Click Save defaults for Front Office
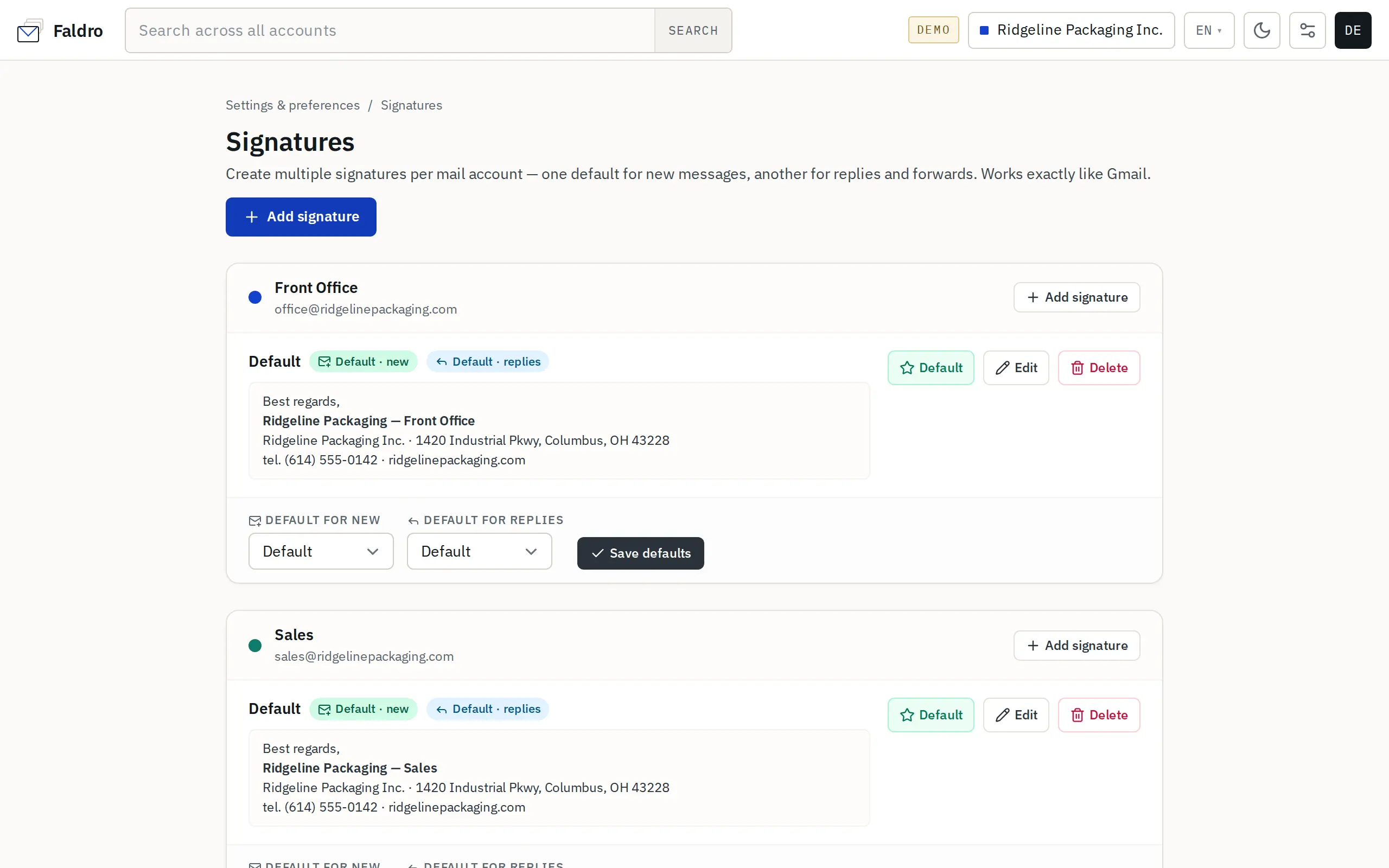The image size is (1389, 868). tap(641, 553)
